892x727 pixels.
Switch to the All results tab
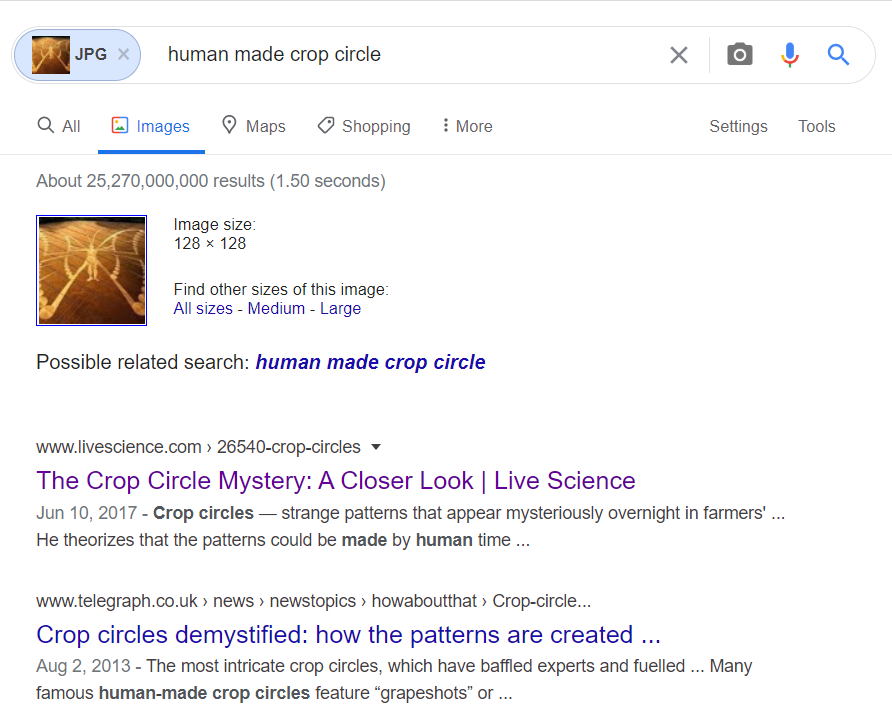59,126
